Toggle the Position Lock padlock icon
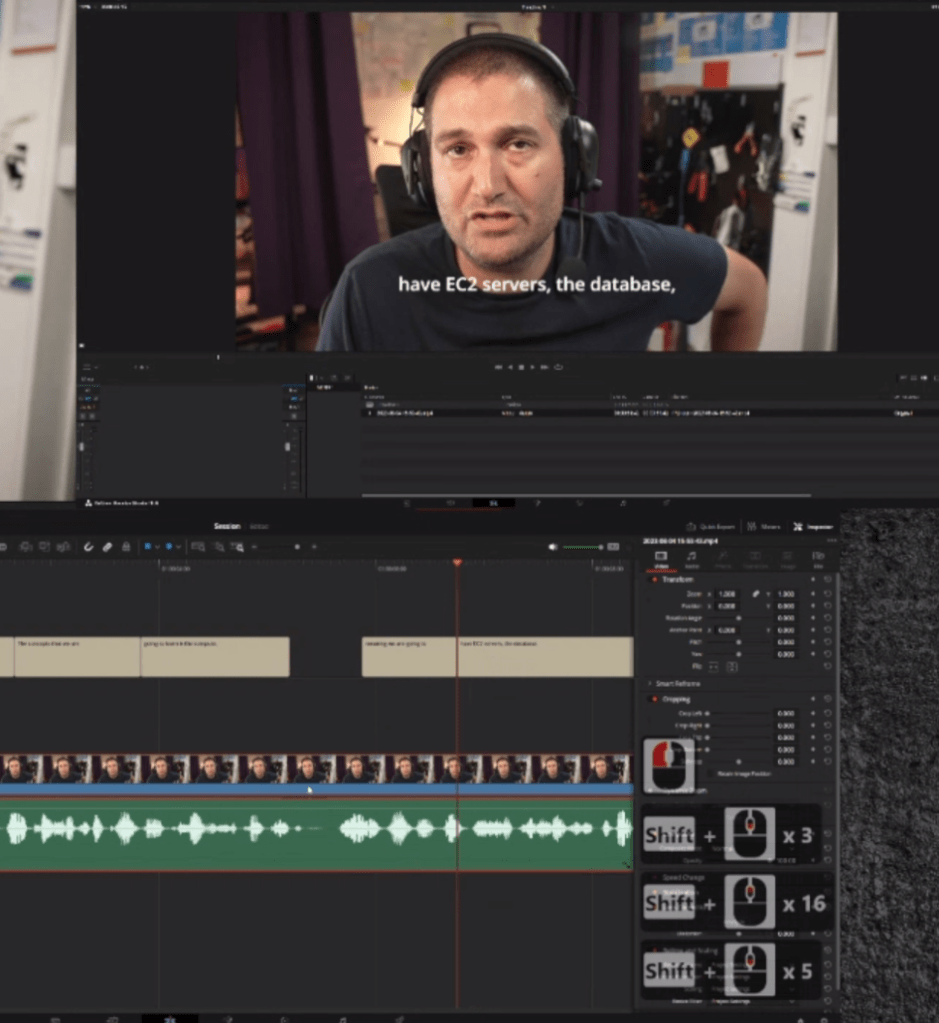Screen dimensions: 939x1023 pos(126,547)
